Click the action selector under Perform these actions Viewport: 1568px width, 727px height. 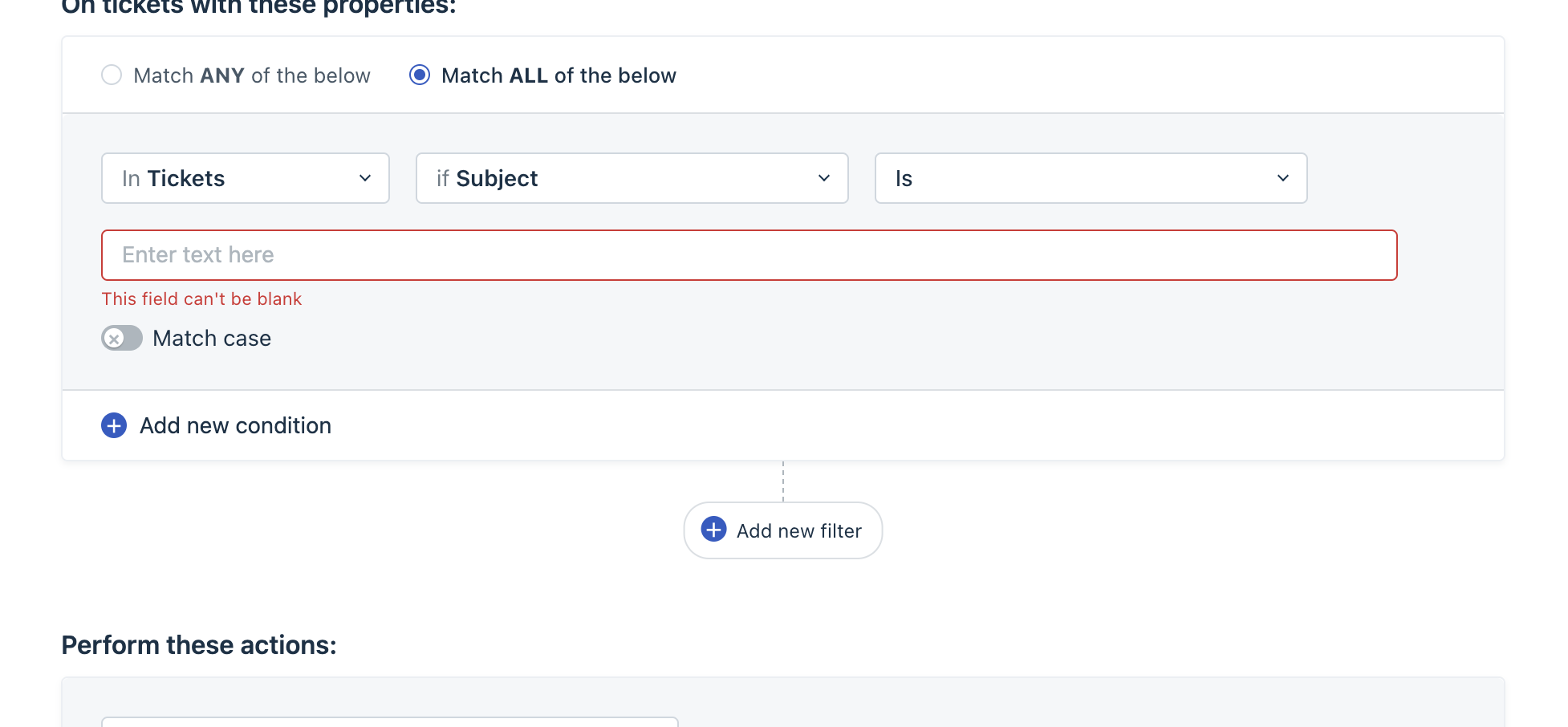click(390, 722)
